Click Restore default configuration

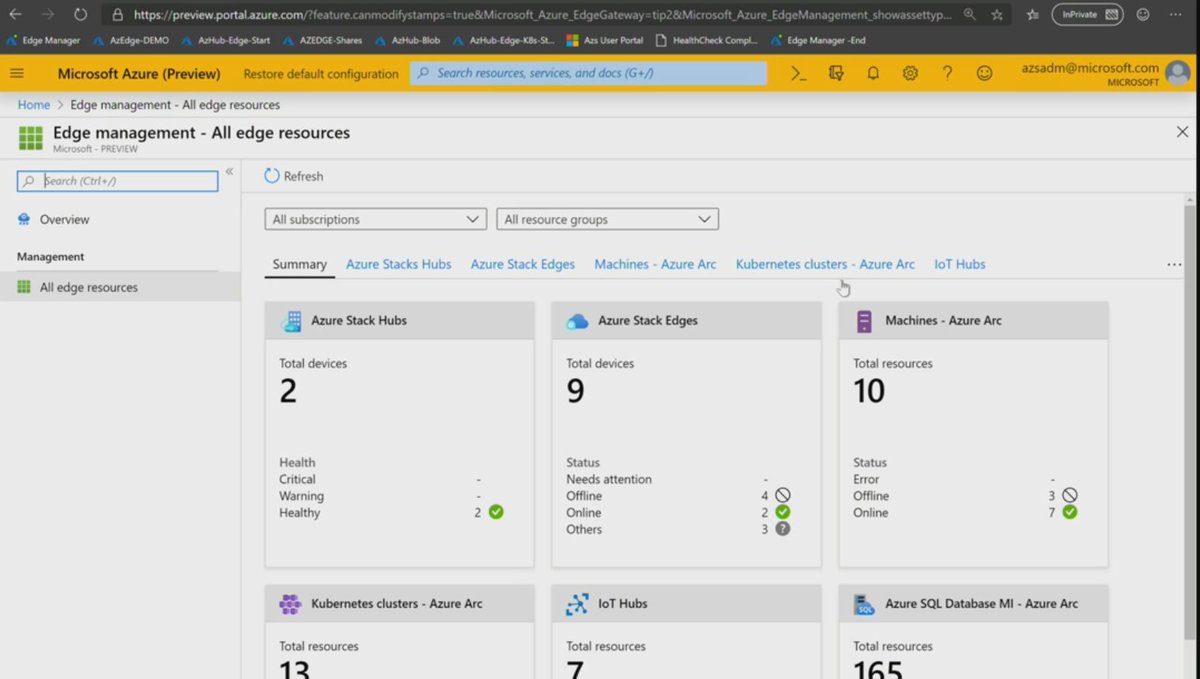pos(321,74)
